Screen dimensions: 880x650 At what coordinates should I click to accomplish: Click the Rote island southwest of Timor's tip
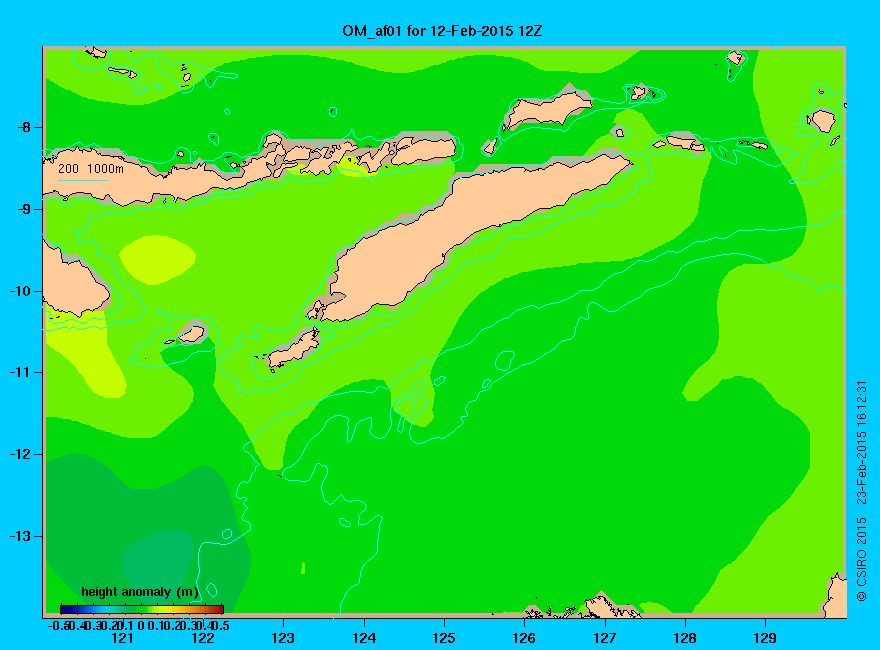(292, 348)
